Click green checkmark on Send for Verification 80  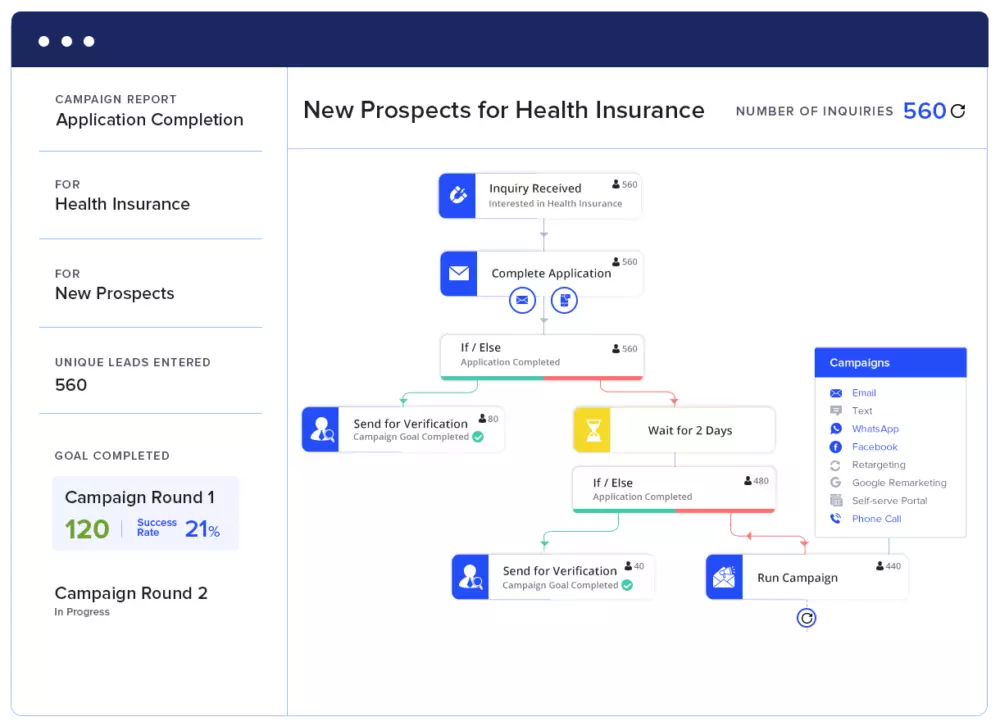coord(478,437)
